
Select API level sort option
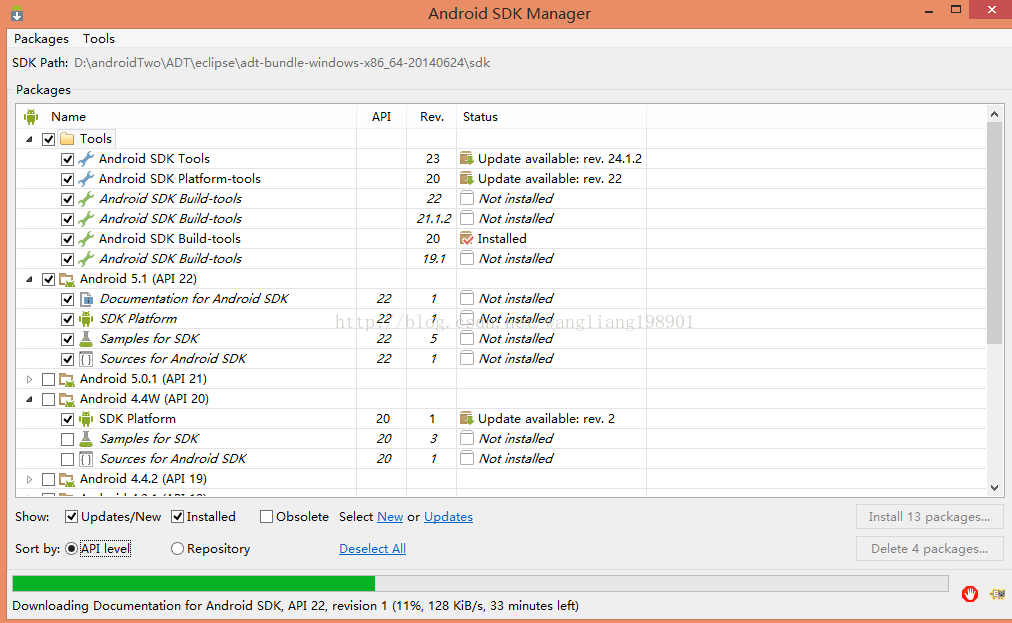coord(72,549)
